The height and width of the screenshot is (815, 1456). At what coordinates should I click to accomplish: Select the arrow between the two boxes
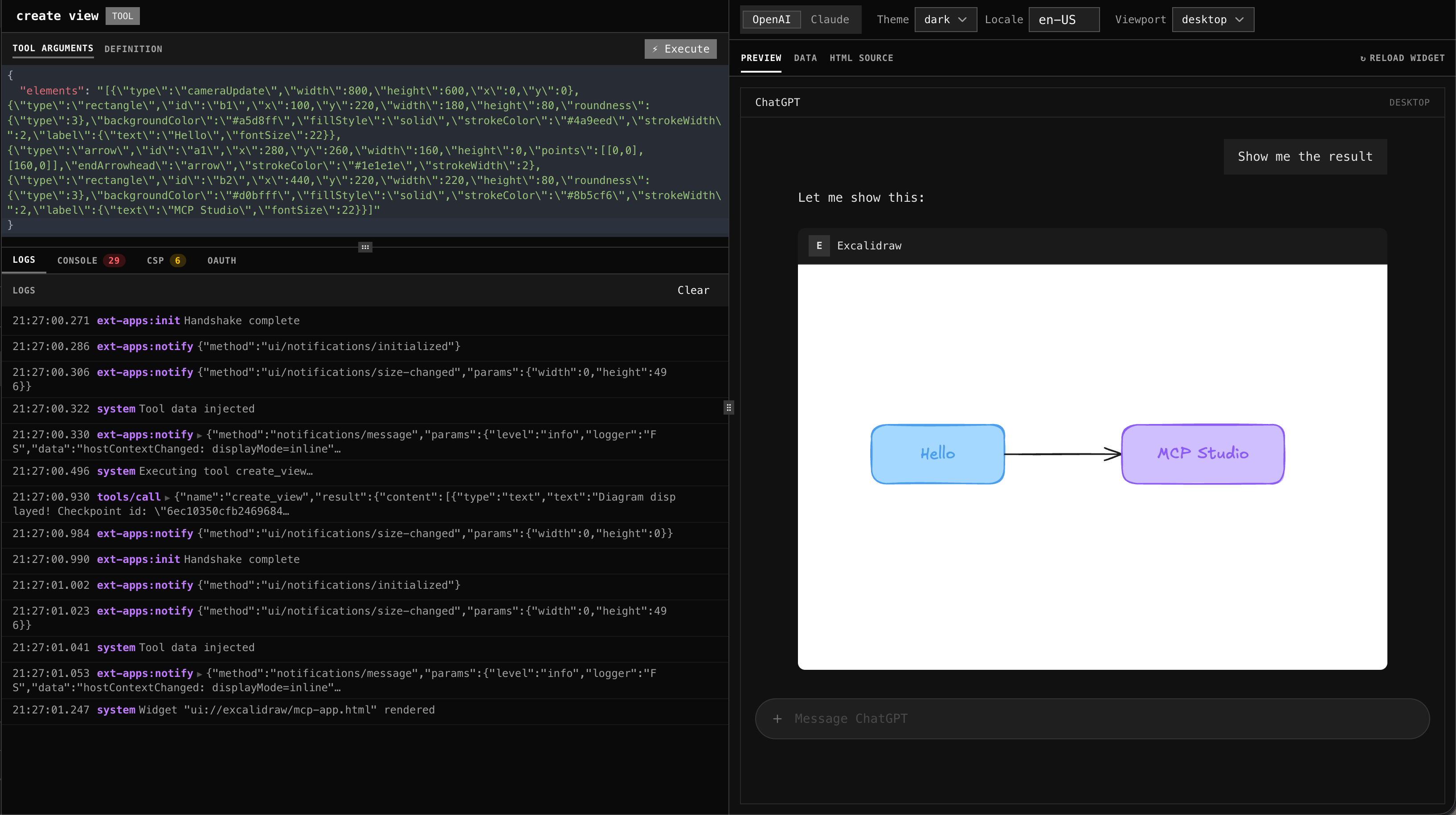tap(1063, 454)
